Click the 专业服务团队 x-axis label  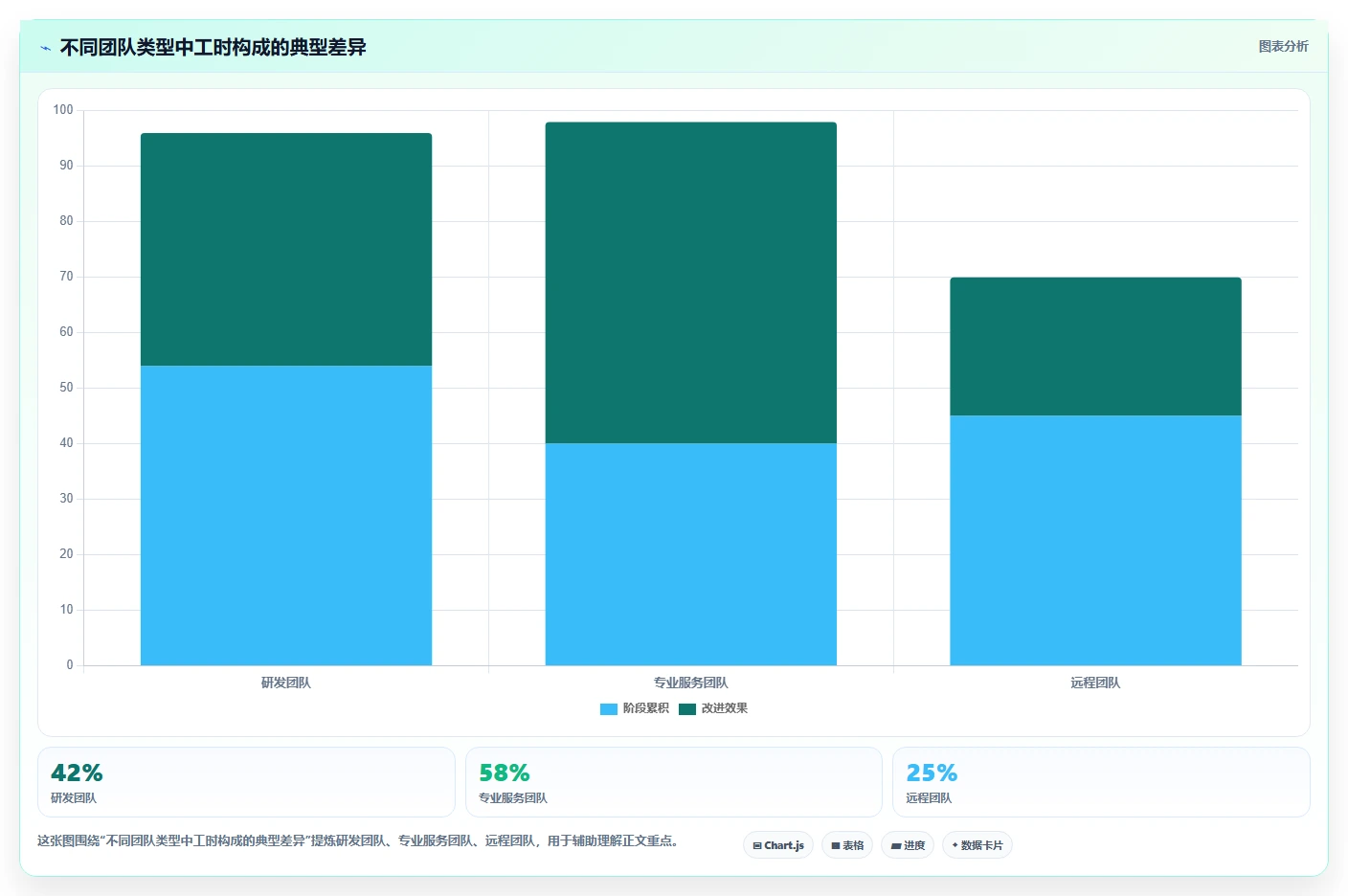click(691, 683)
